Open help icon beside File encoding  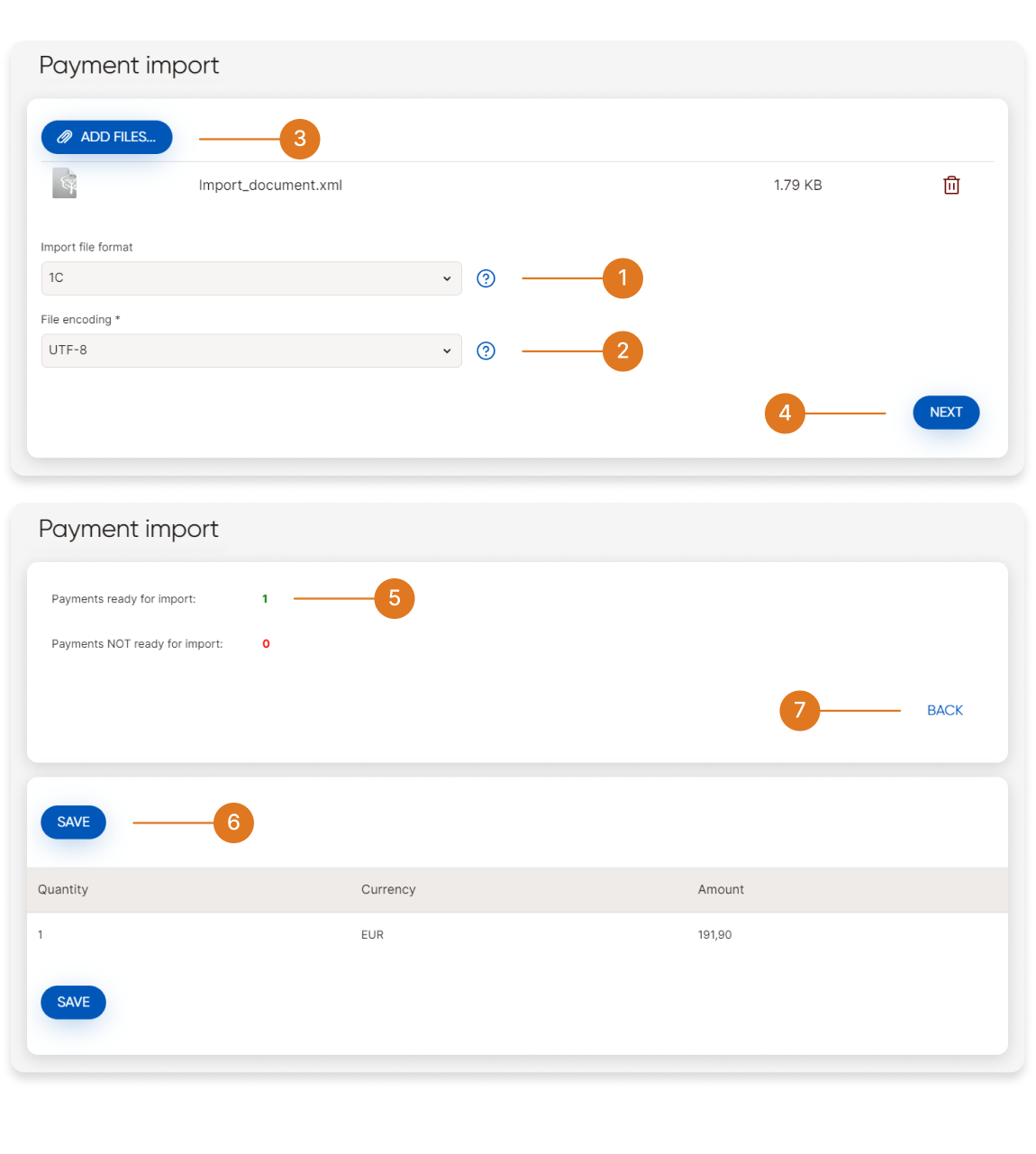[486, 351]
